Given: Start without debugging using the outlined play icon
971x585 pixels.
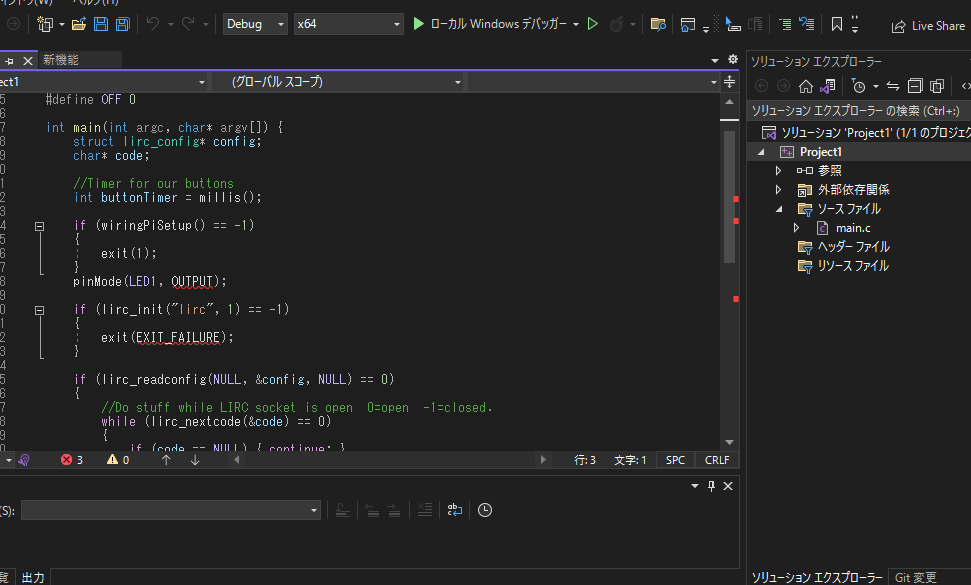Looking at the screenshot, I should [593, 24].
